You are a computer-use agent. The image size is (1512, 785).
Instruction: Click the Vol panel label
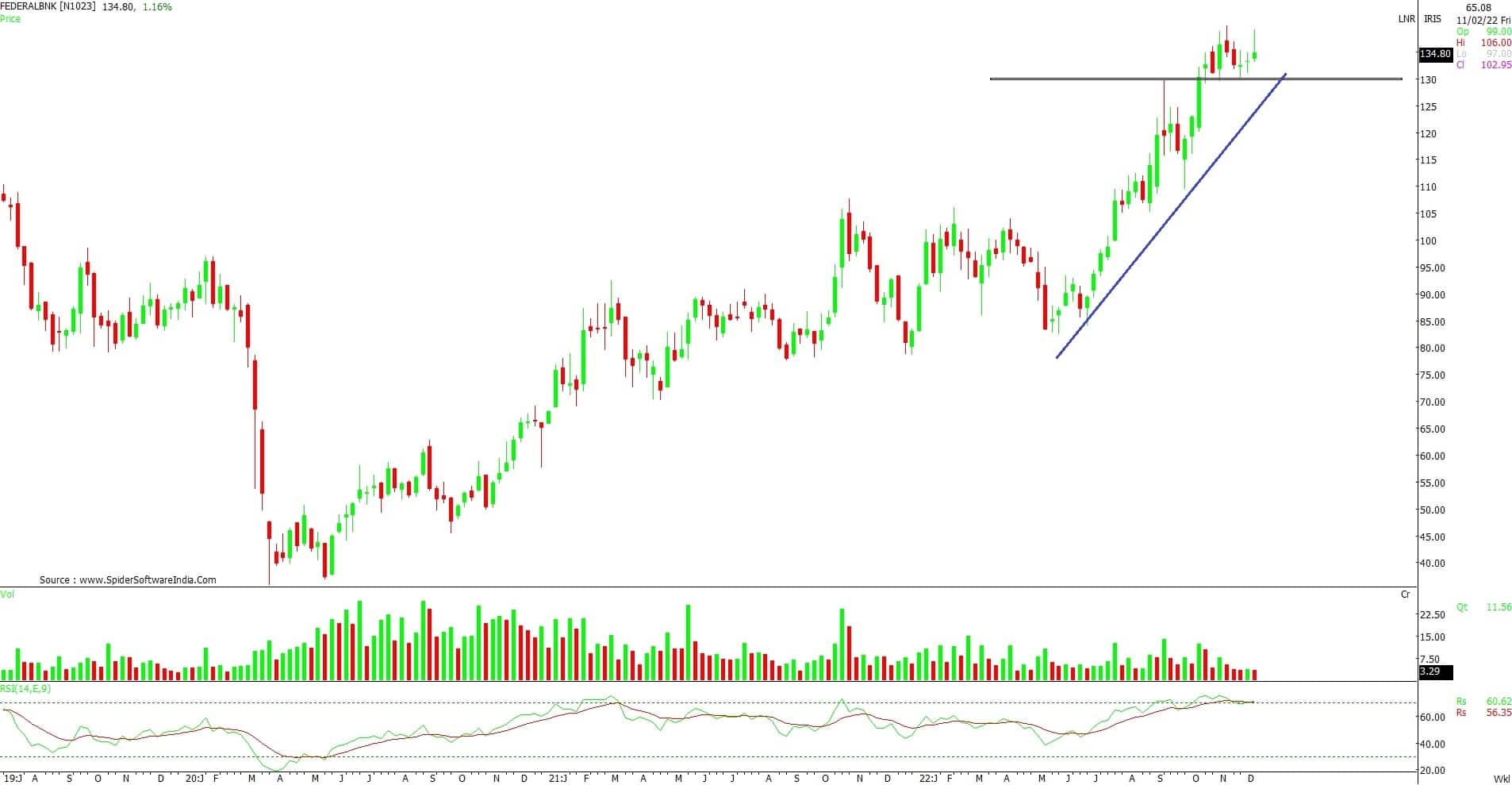[x=7, y=594]
